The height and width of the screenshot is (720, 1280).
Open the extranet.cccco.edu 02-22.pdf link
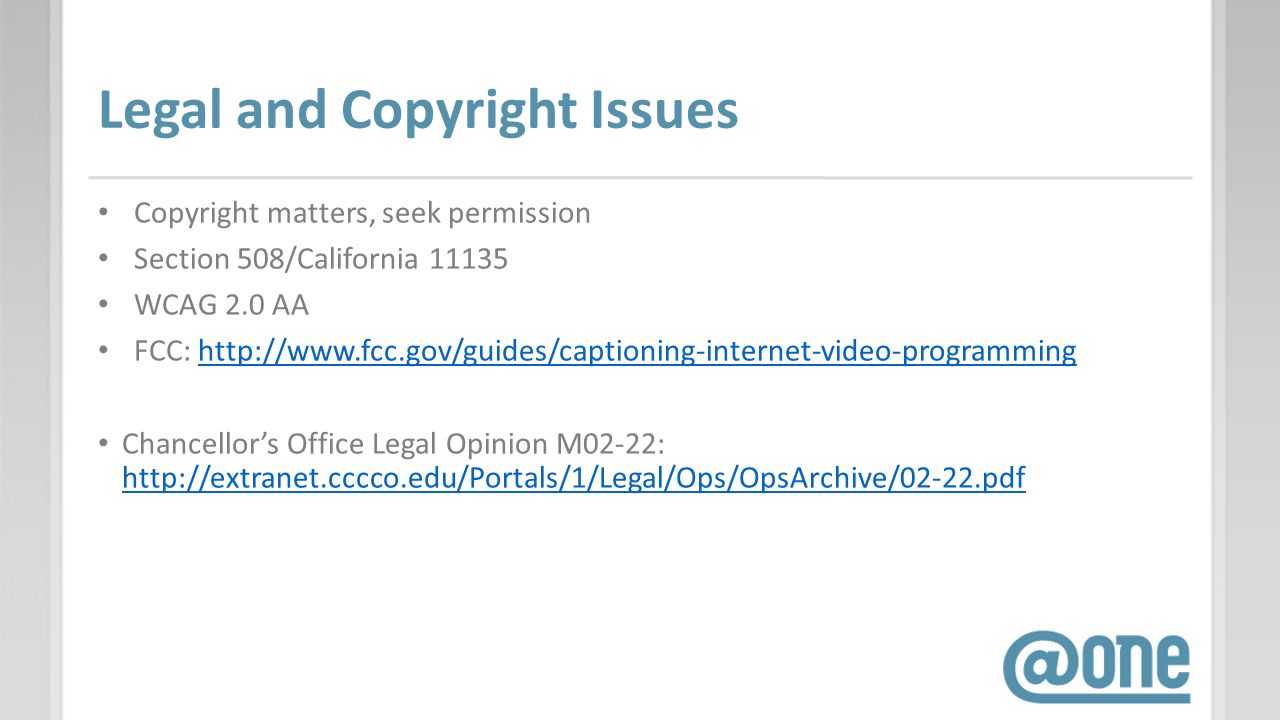point(573,478)
